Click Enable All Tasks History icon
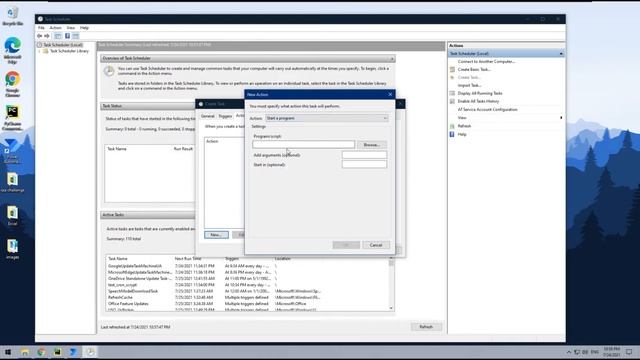The width and height of the screenshot is (640, 360). click(452, 101)
